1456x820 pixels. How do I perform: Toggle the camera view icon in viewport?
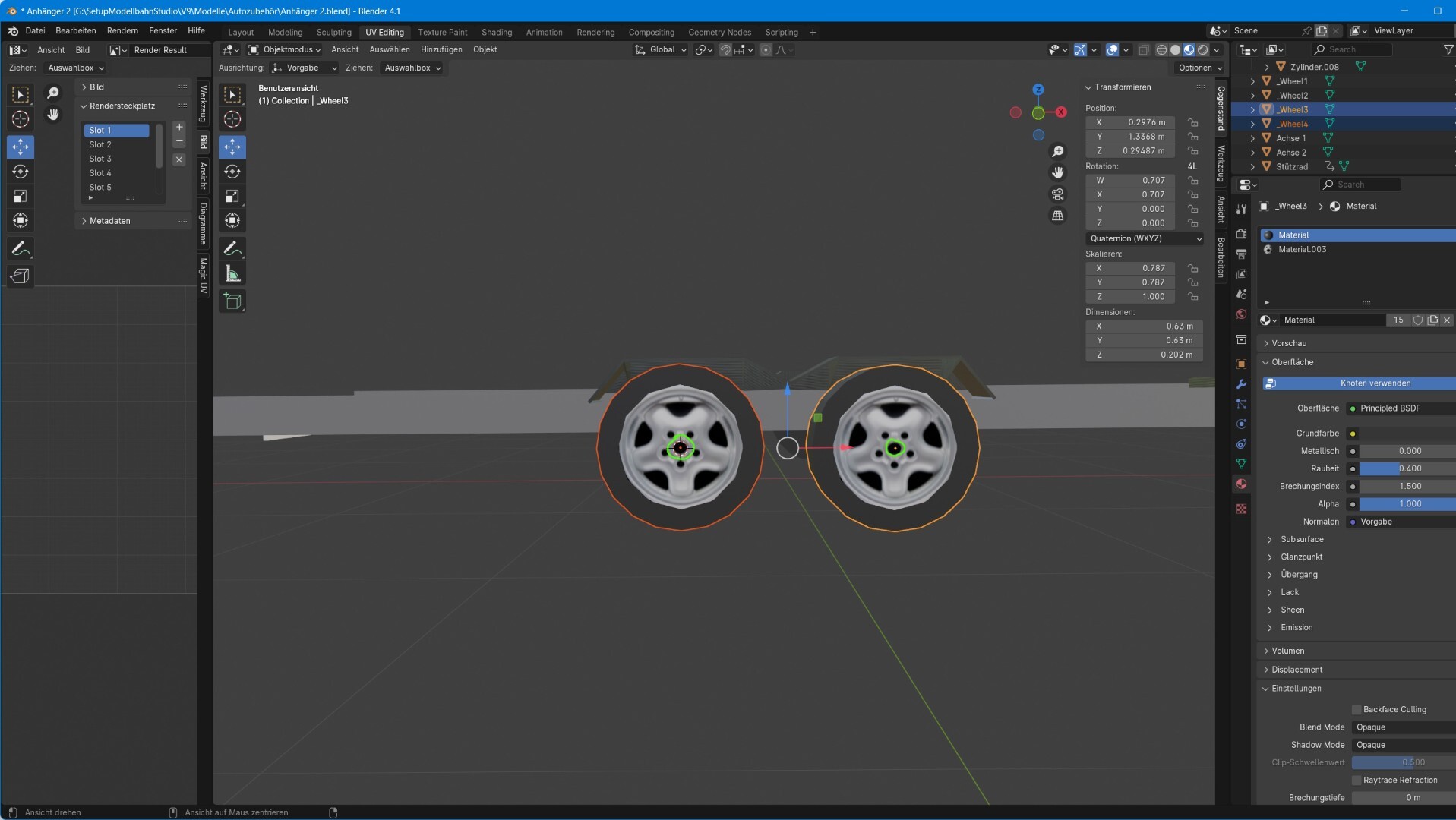[1057, 194]
